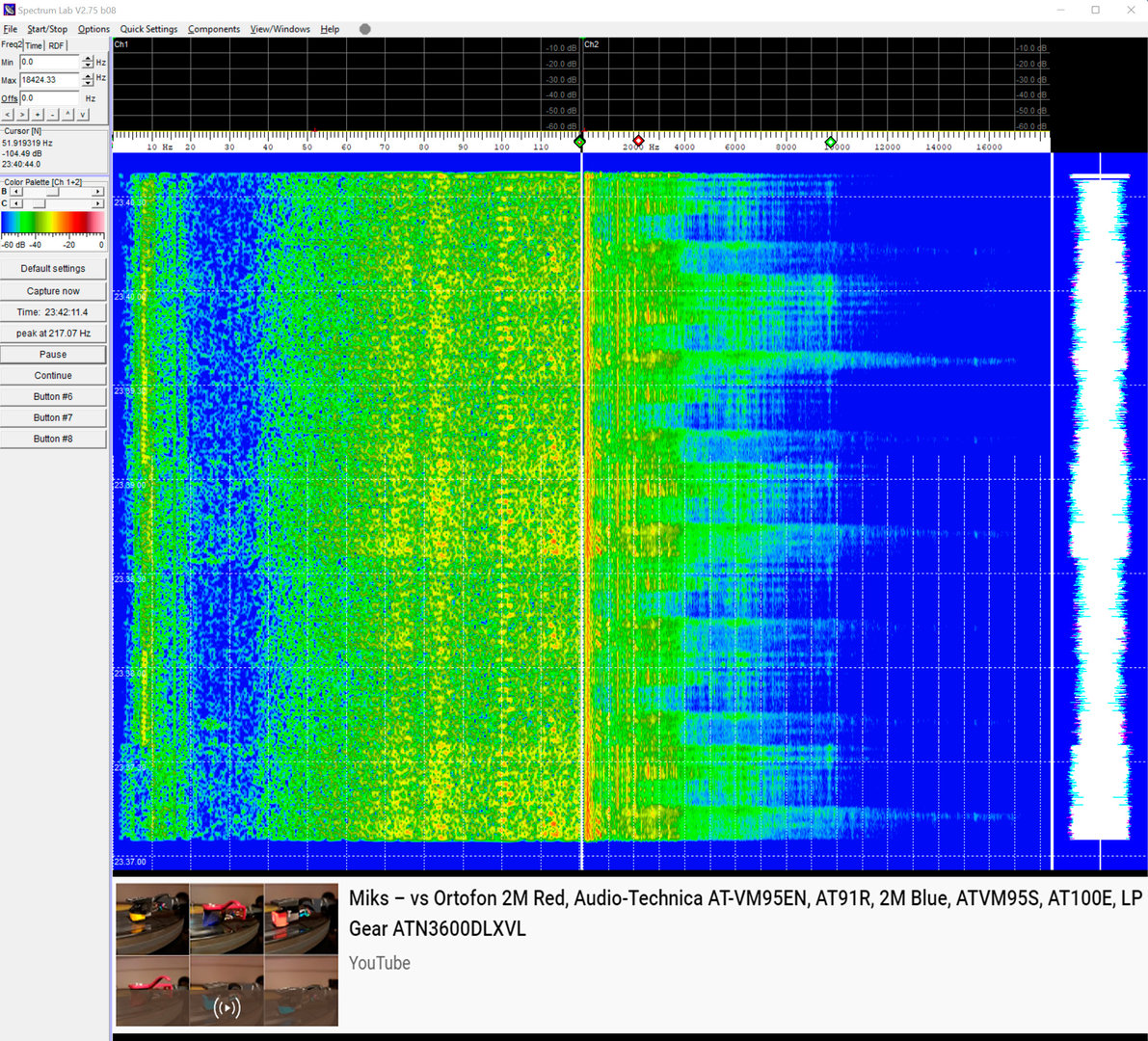Open the Help menu
This screenshot has height=1041, width=1148.
coord(330,29)
